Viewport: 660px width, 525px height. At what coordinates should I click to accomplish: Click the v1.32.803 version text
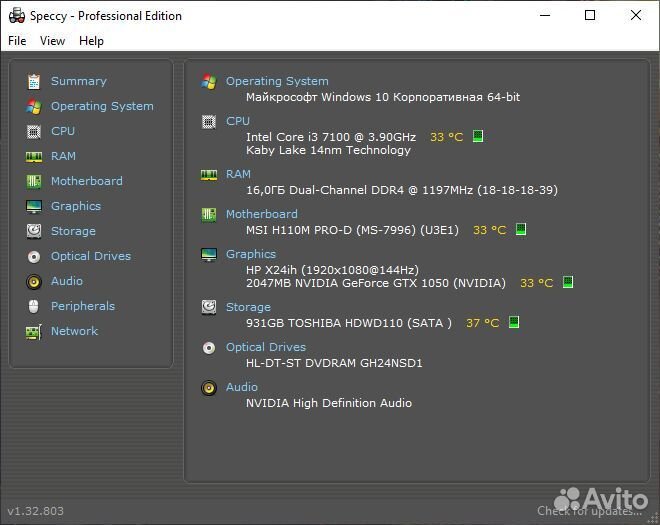(x=35, y=511)
